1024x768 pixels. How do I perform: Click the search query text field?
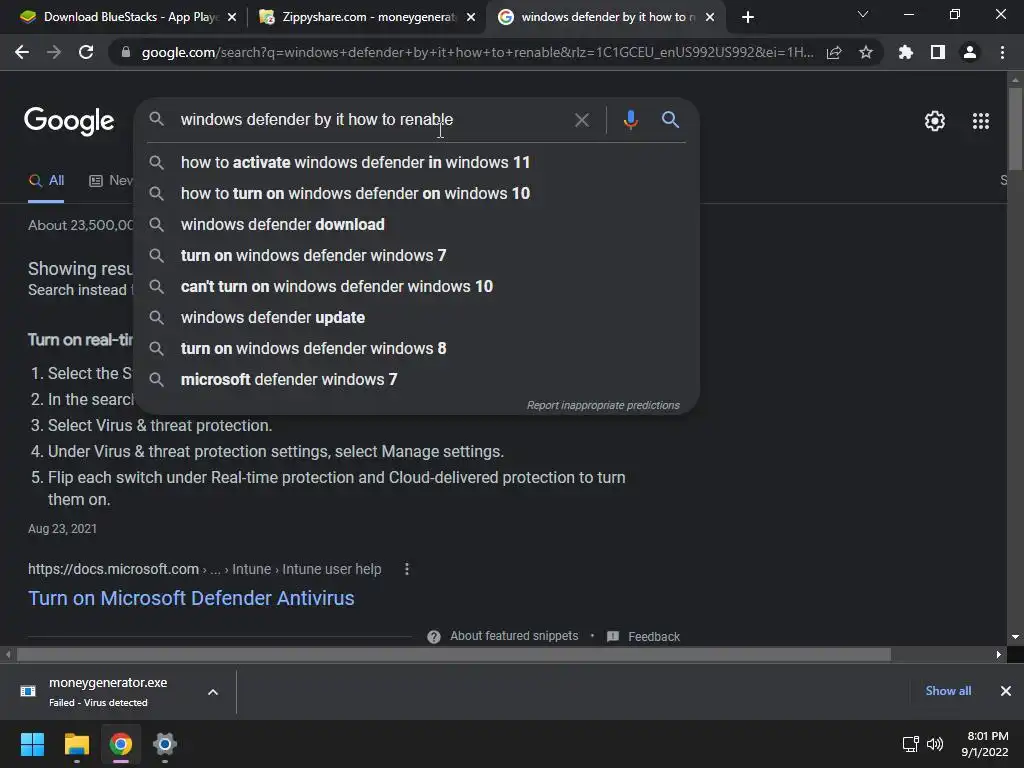(372, 120)
